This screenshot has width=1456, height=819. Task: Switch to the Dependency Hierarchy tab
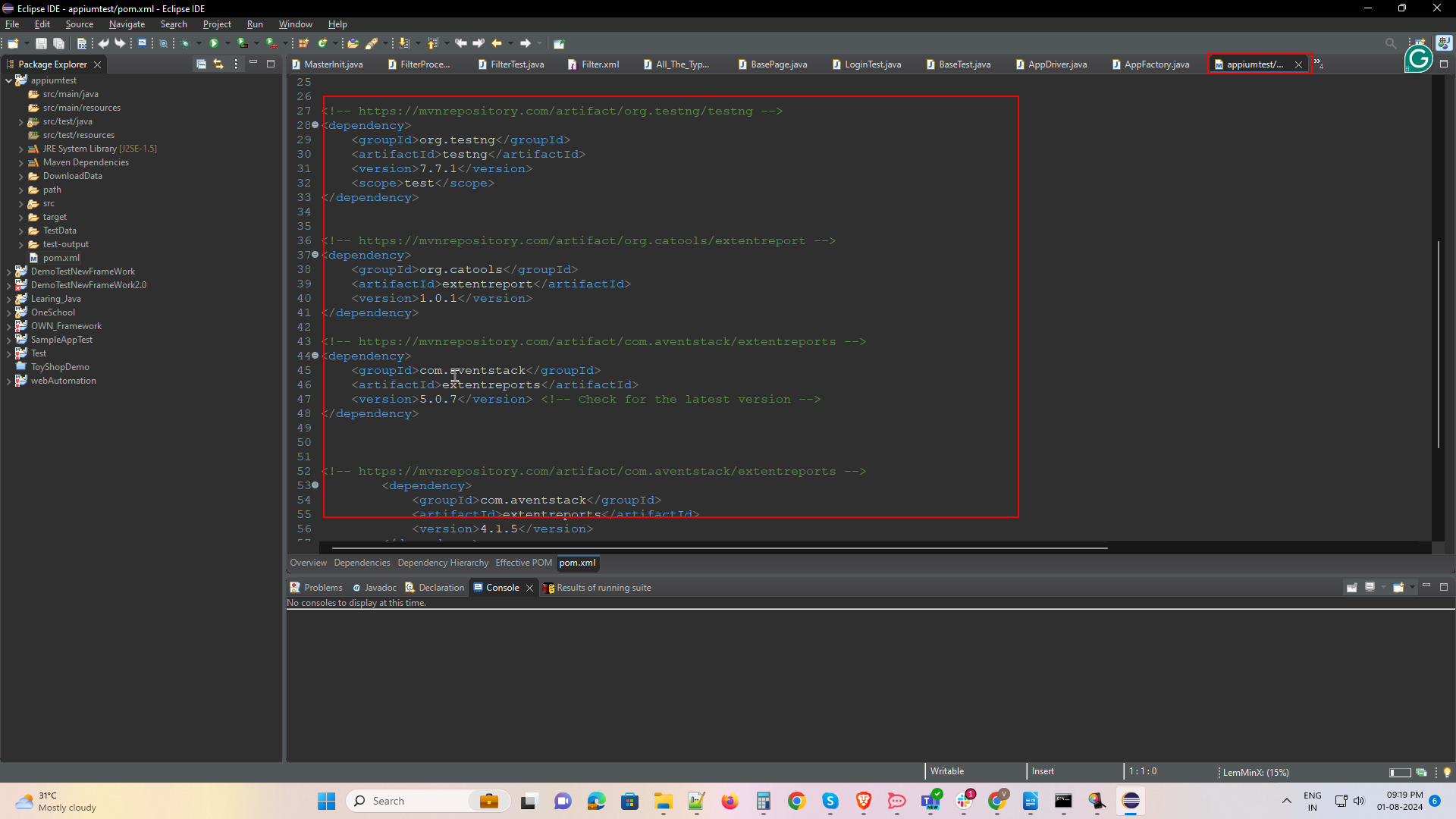point(443,563)
